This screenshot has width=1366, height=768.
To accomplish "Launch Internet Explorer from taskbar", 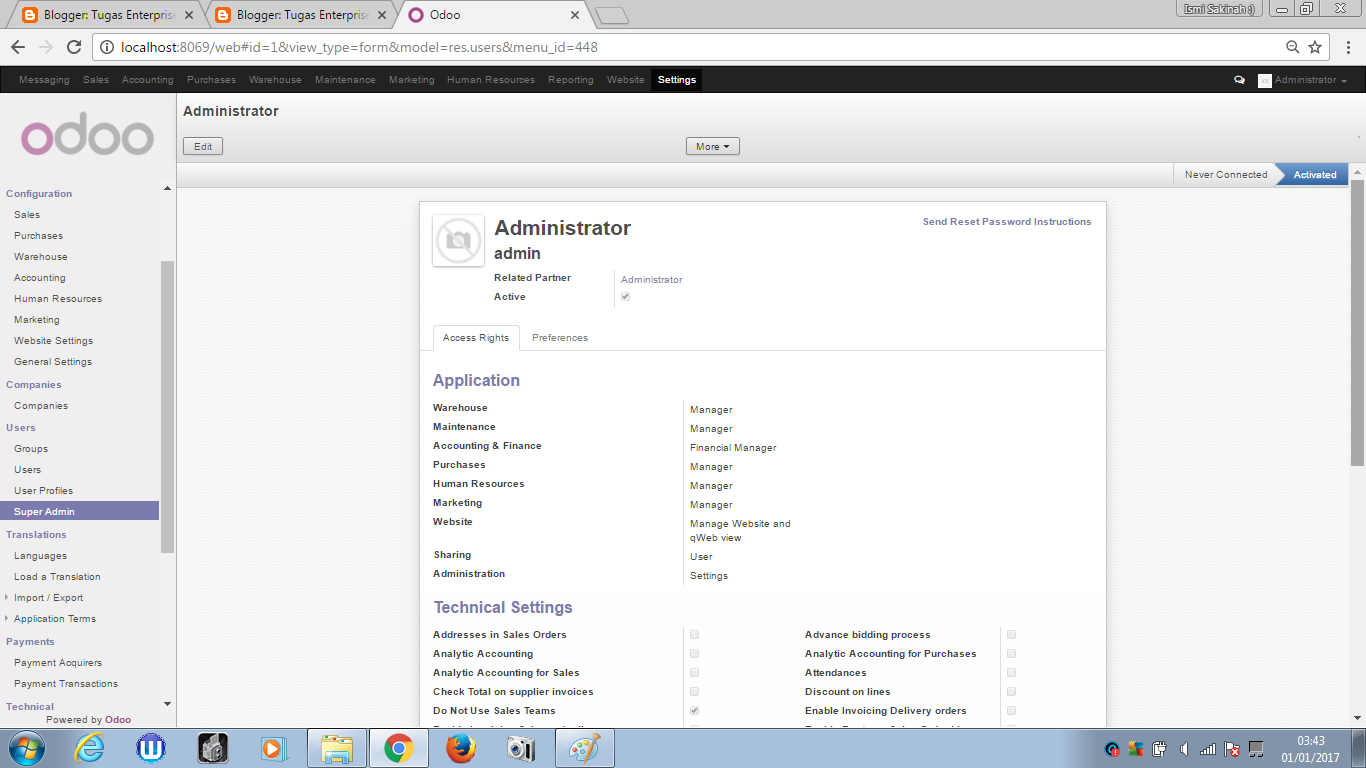I will pyautogui.click(x=89, y=748).
